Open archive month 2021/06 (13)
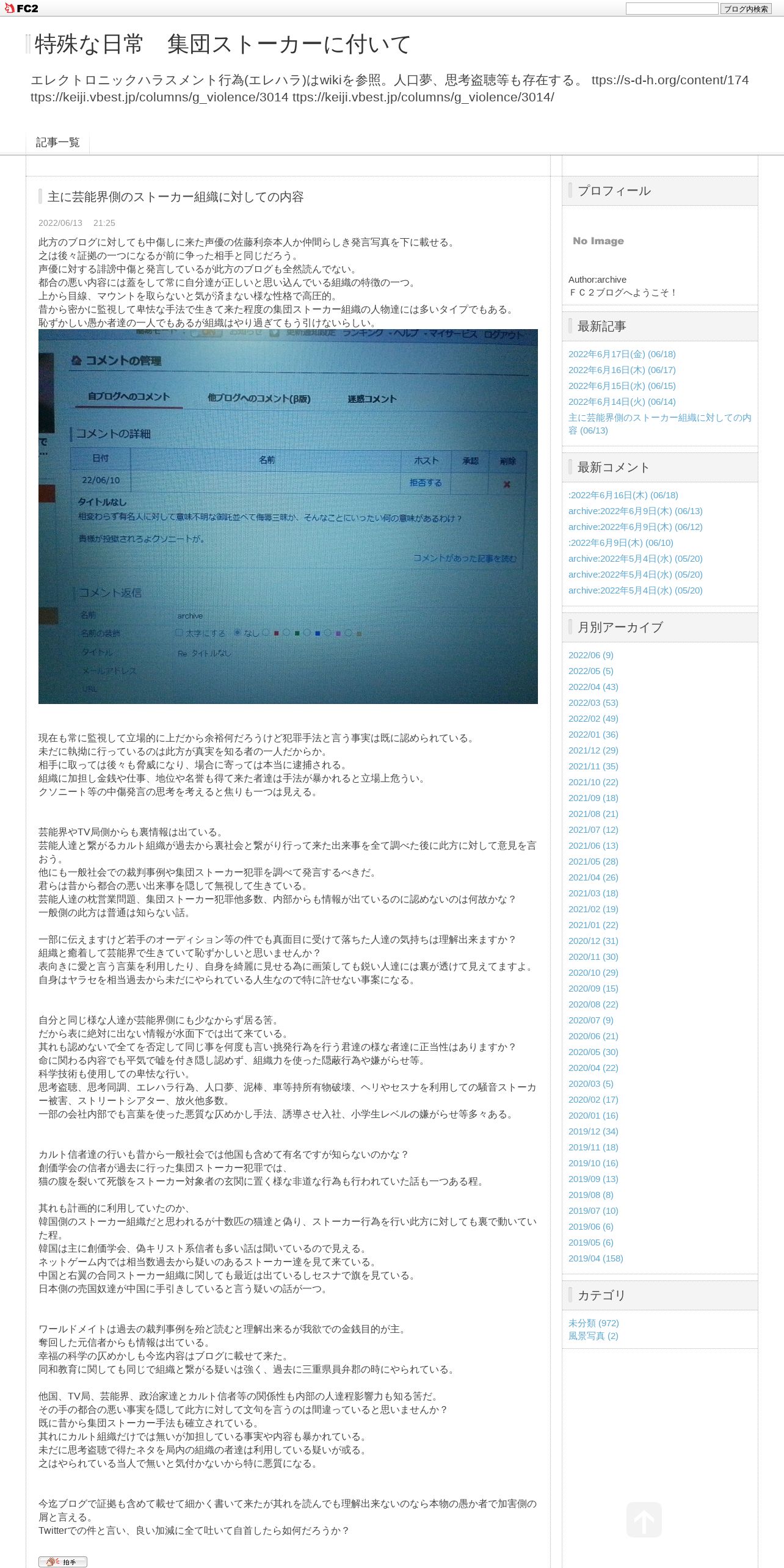Image resolution: width=784 pixels, height=1568 pixels. 593,846
